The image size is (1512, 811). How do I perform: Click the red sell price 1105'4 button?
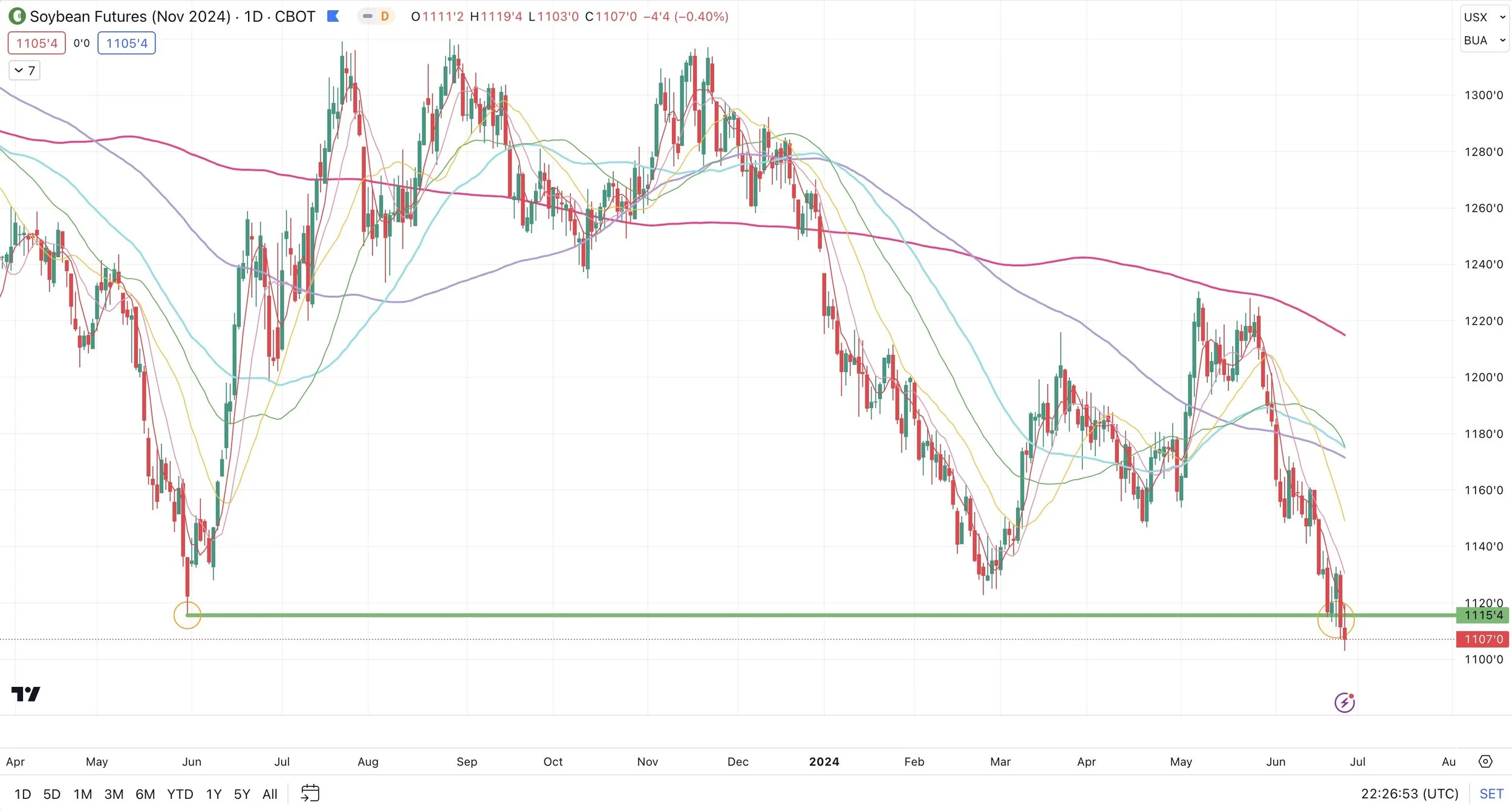(37, 44)
